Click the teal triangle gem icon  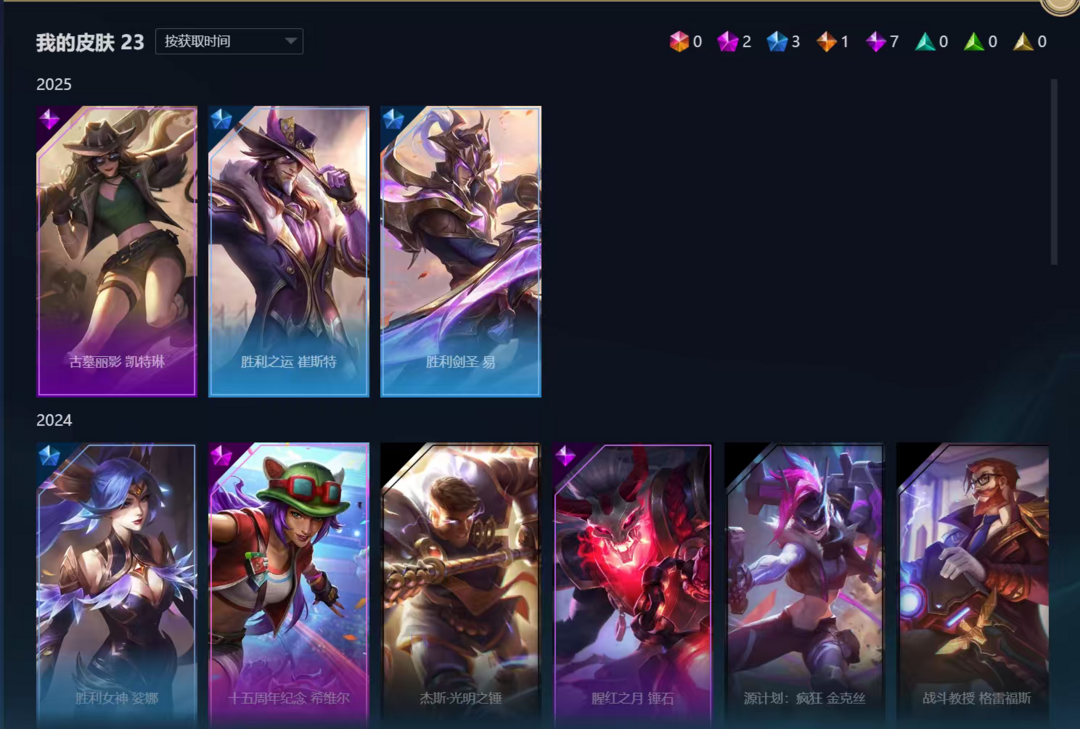pyautogui.click(x=925, y=42)
